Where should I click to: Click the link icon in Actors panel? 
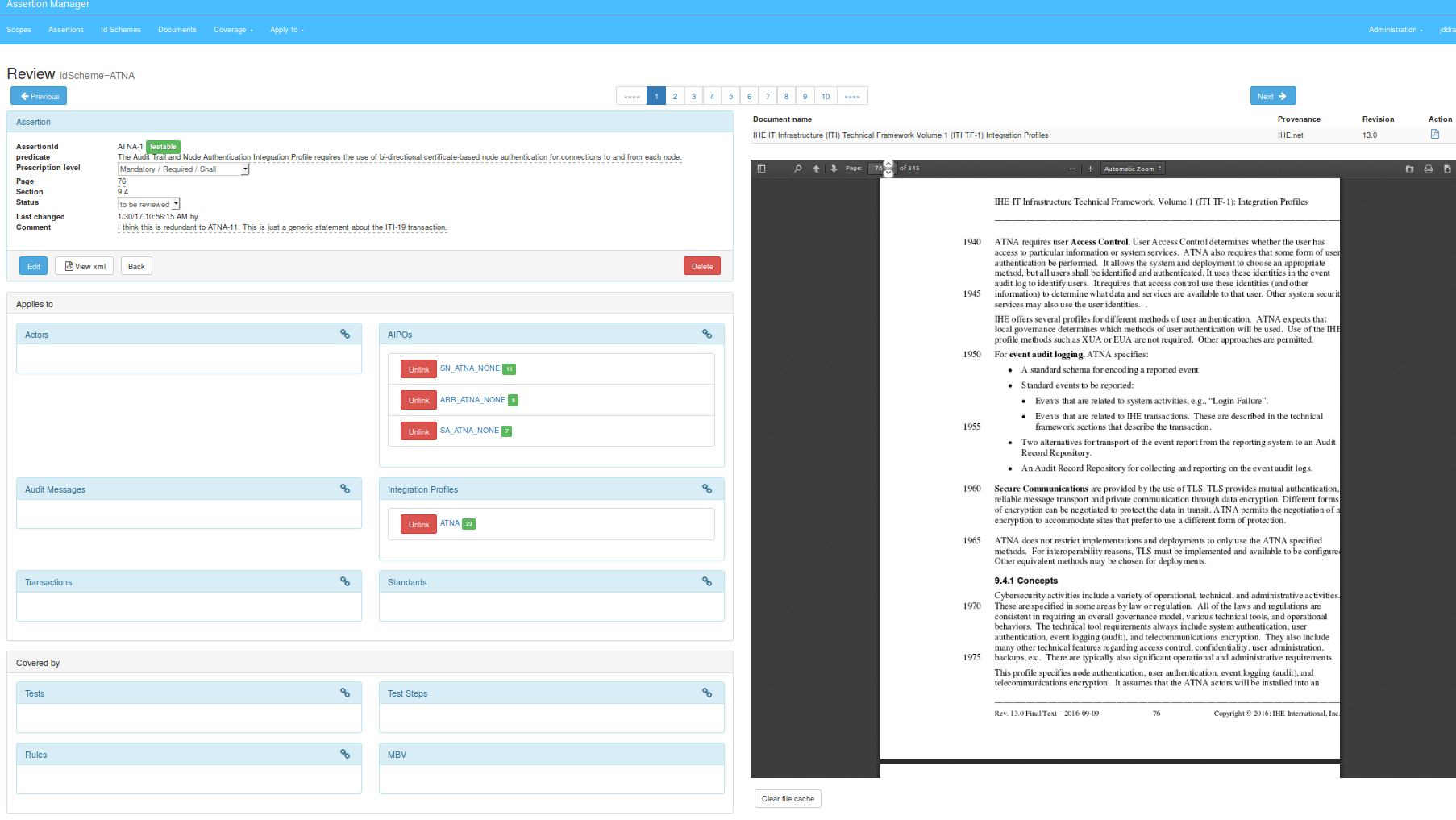pos(345,334)
